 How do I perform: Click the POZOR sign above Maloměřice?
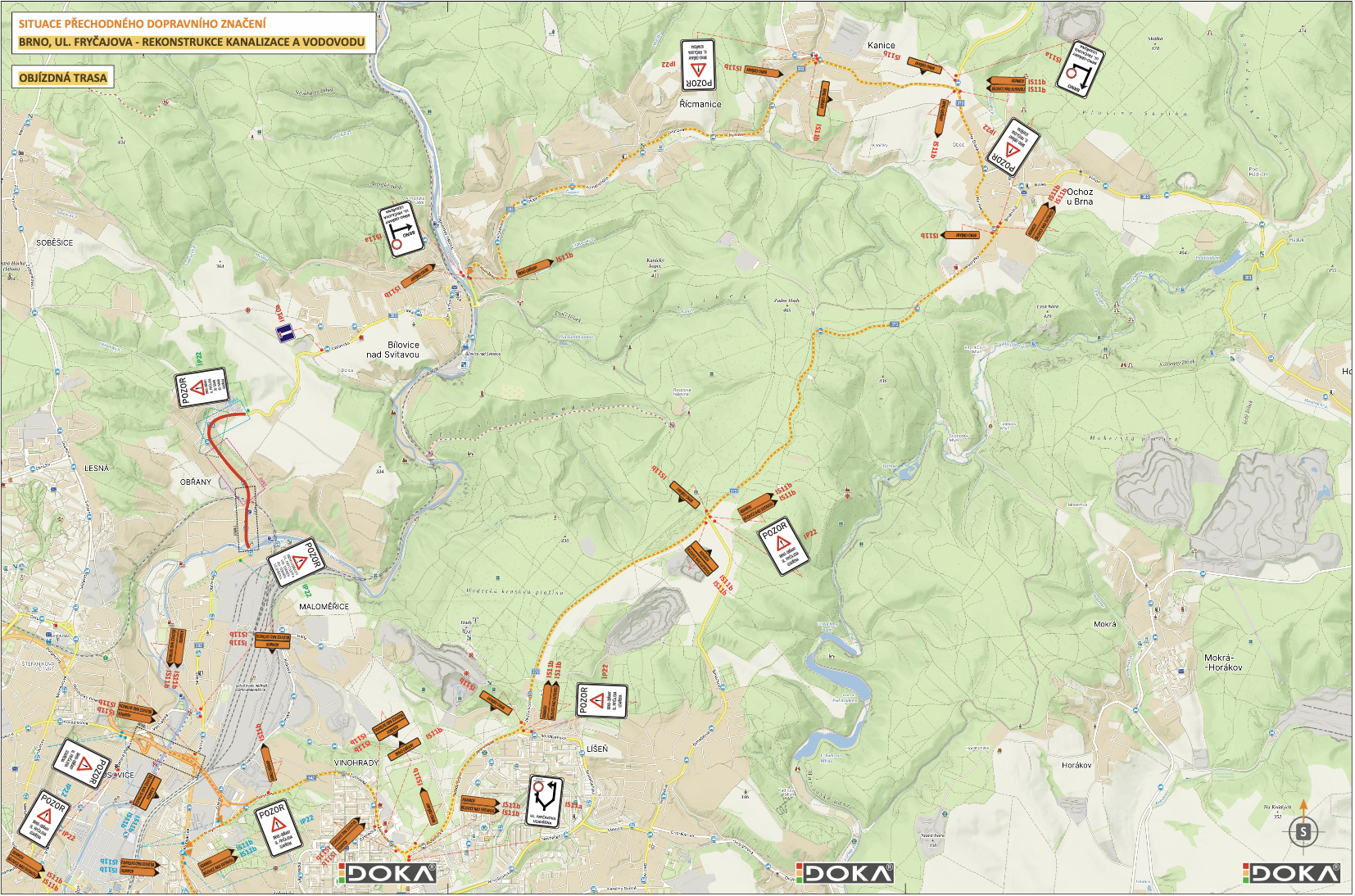click(297, 562)
